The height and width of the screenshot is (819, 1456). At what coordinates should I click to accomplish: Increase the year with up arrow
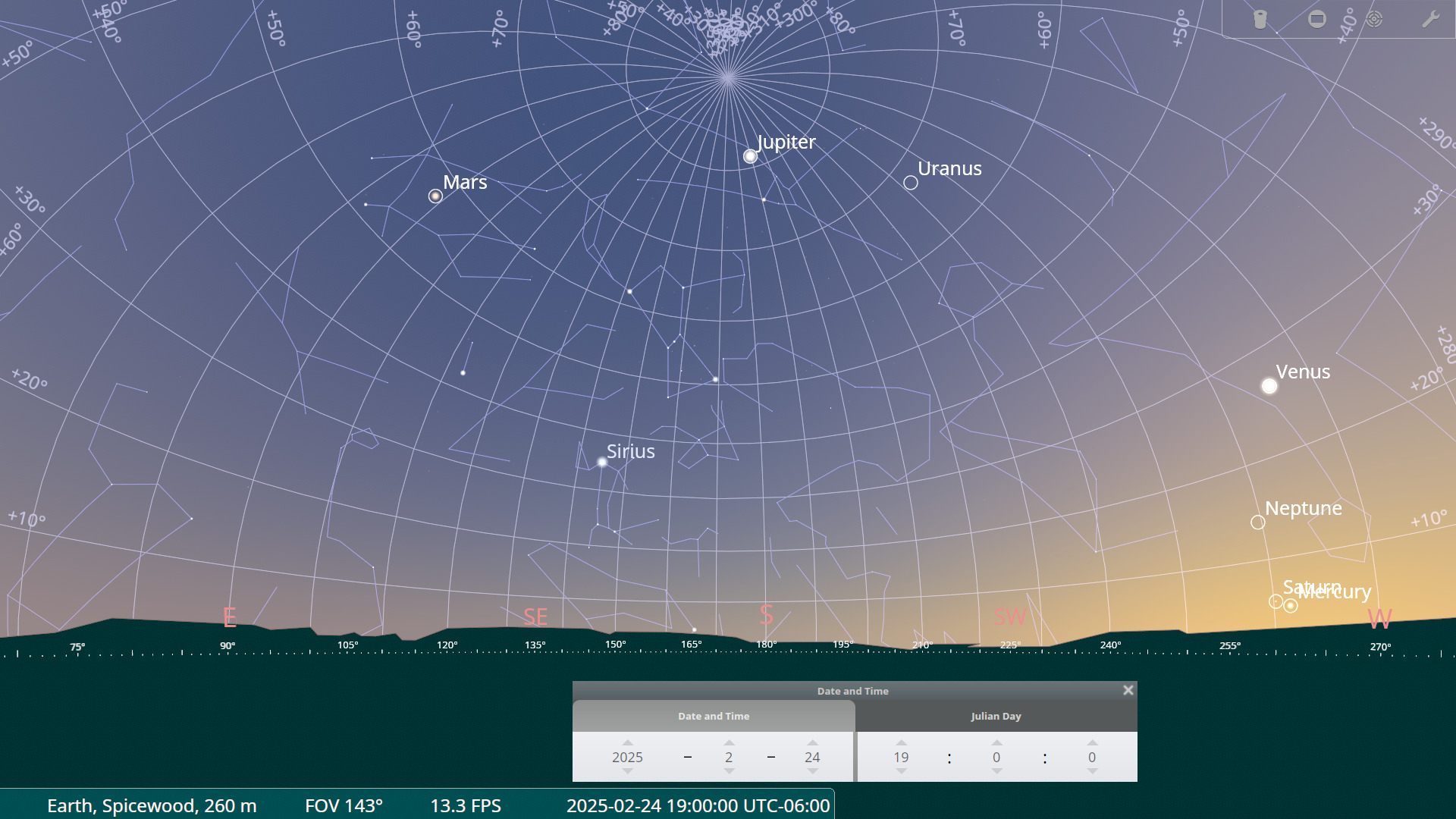click(x=627, y=742)
